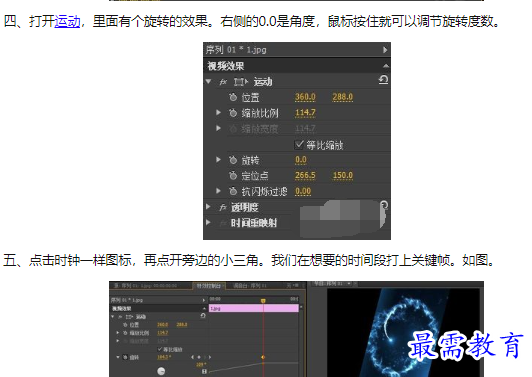Click the fx icon beside 透明度
532x377 pixels.
coord(223,207)
